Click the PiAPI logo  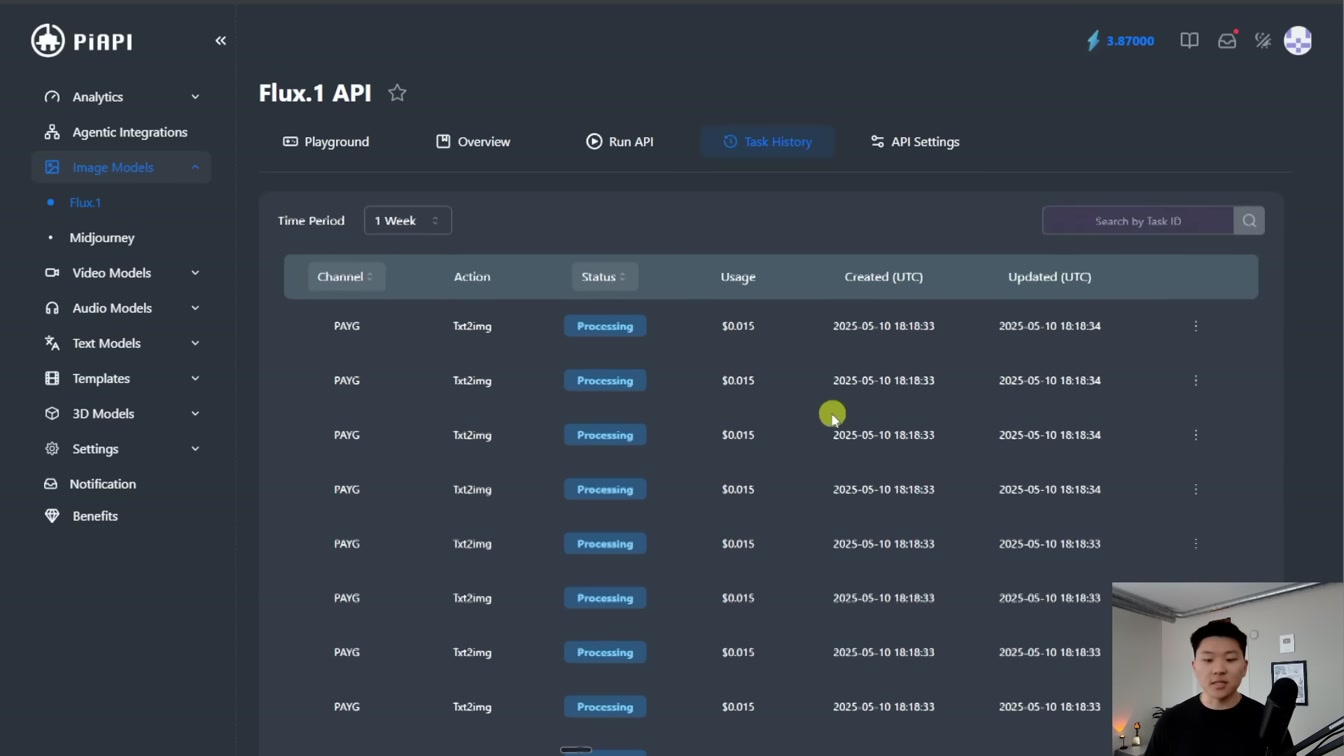pyautogui.click(x=82, y=41)
